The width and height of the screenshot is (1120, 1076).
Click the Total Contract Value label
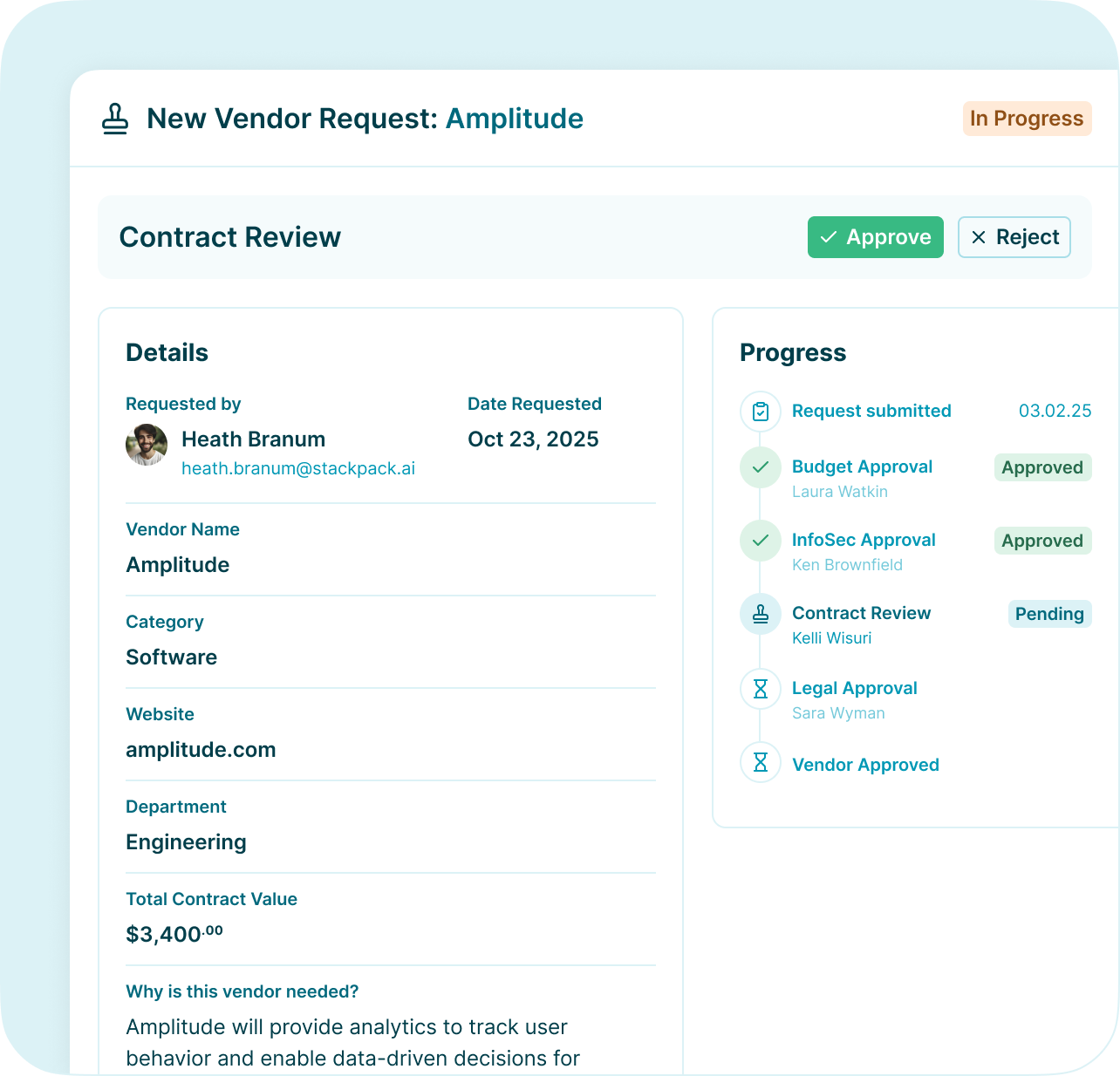211,899
